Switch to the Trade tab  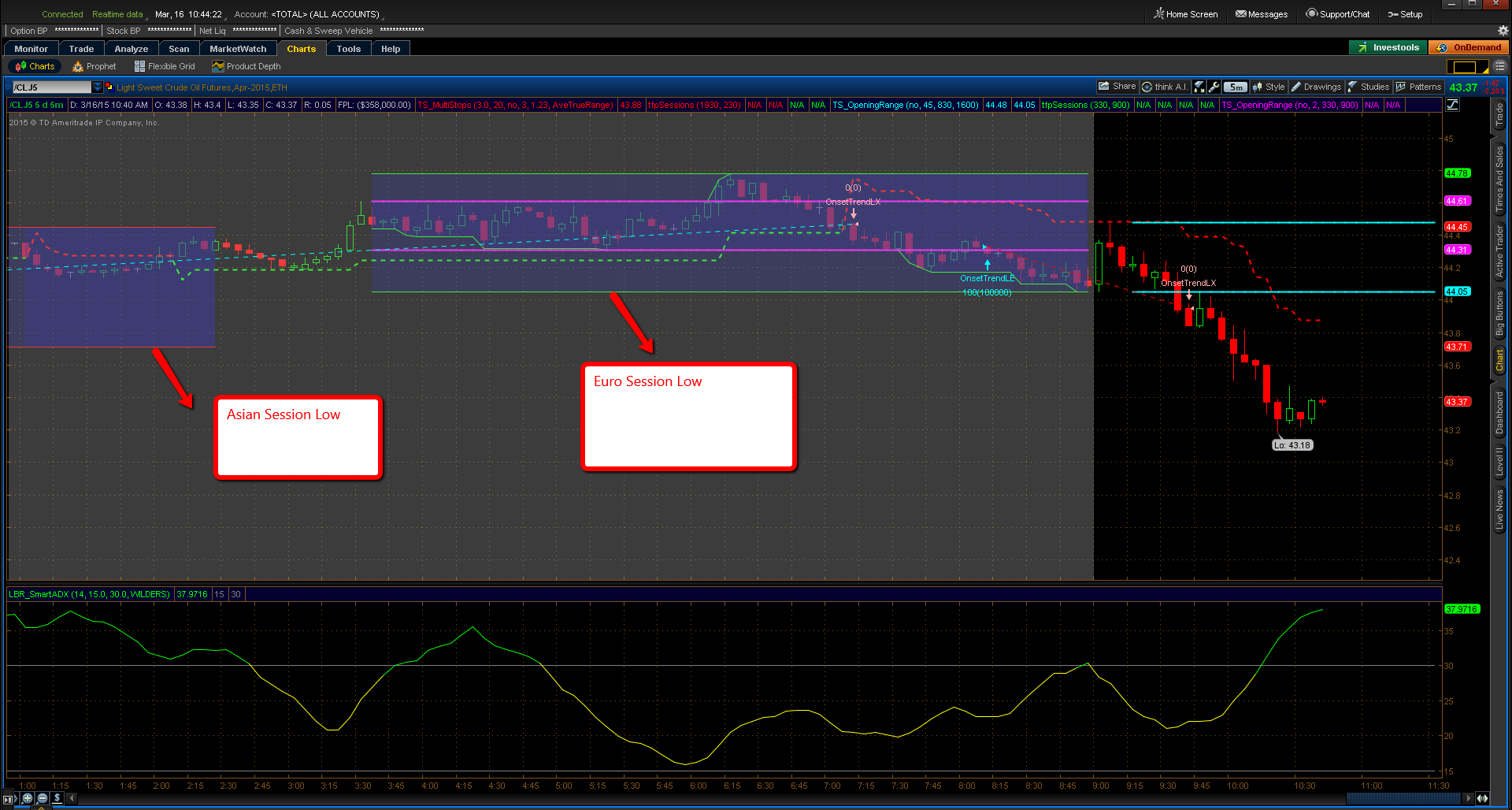(81, 49)
